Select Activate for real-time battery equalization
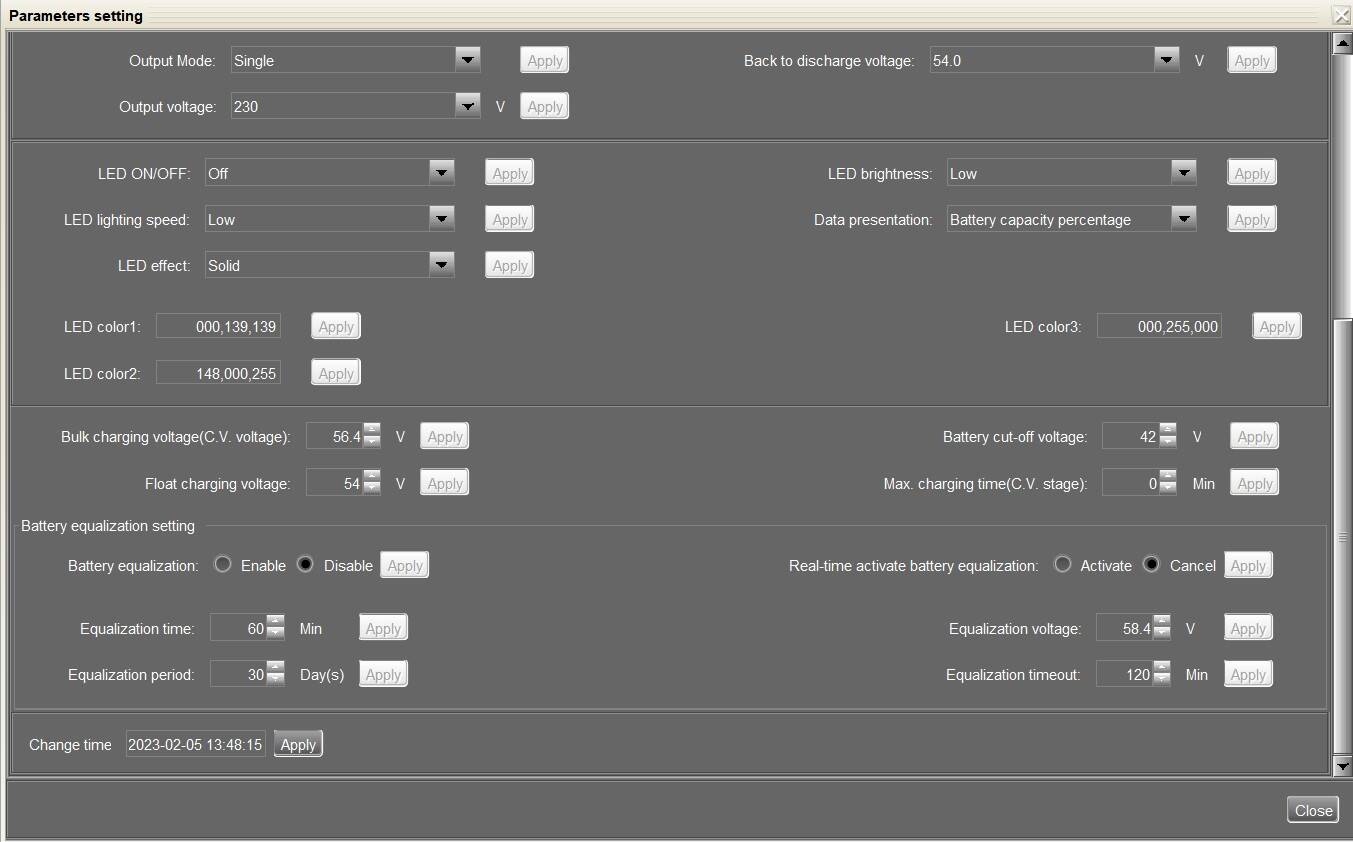Viewport: 1353px width, 842px height. pyautogui.click(x=1063, y=565)
